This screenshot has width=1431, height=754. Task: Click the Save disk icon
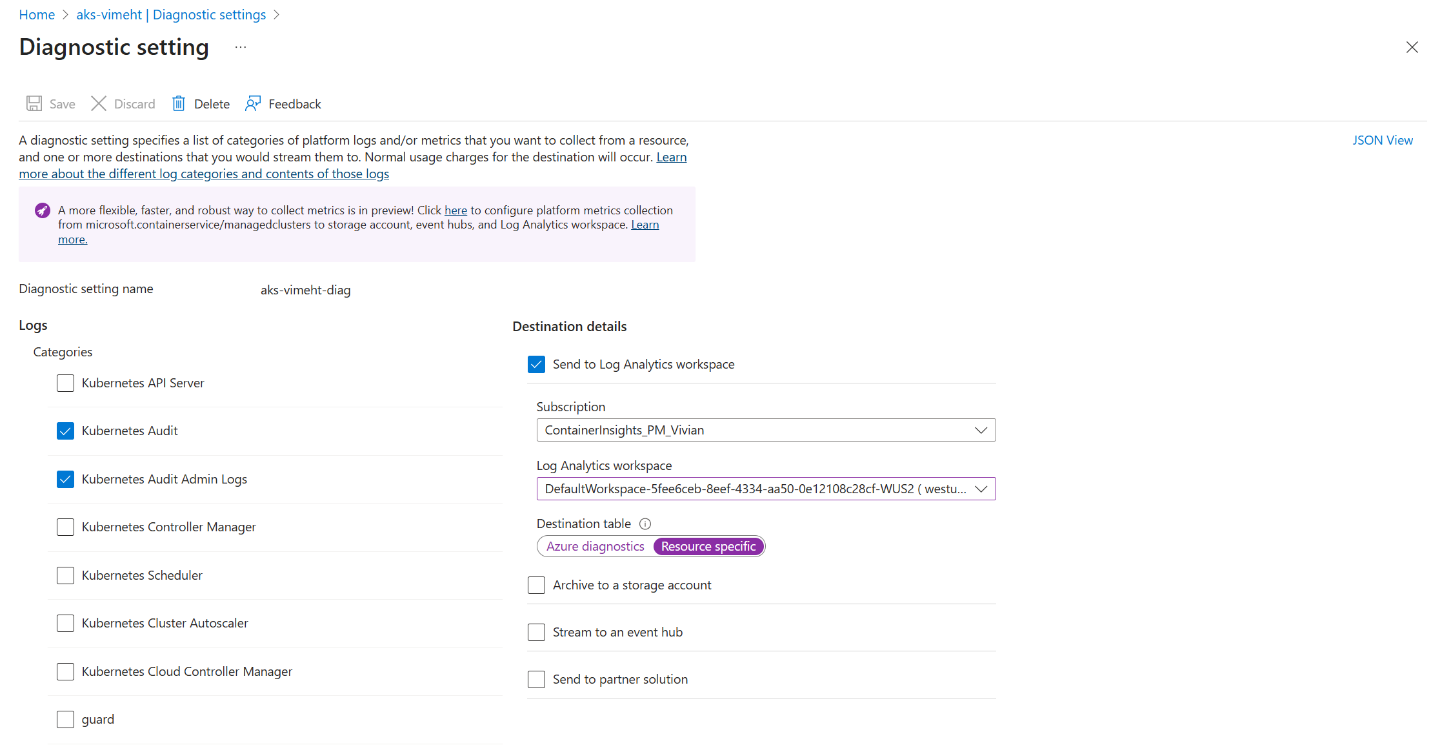pos(34,104)
